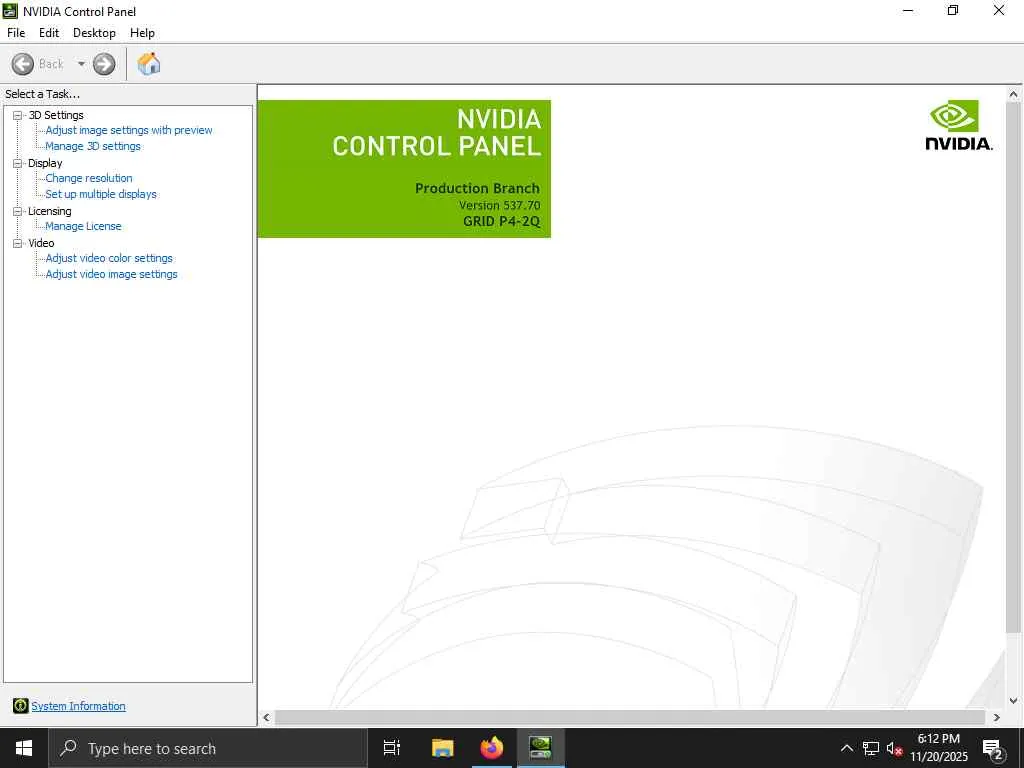Image resolution: width=1024 pixels, height=768 pixels.
Task: Click the vertical scrollbar down arrow
Action: pos(1014,701)
